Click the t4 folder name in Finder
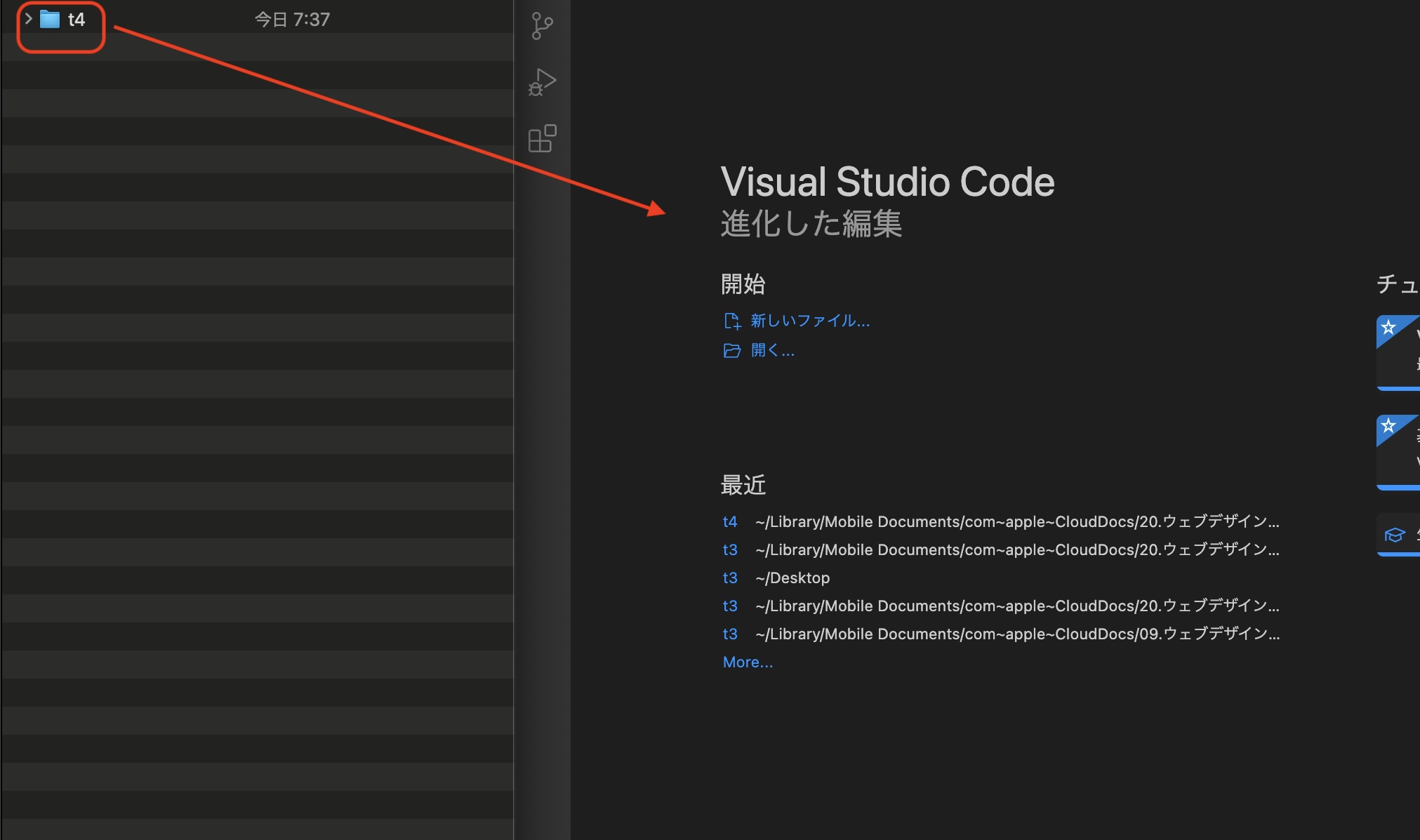1420x840 pixels. tap(77, 20)
